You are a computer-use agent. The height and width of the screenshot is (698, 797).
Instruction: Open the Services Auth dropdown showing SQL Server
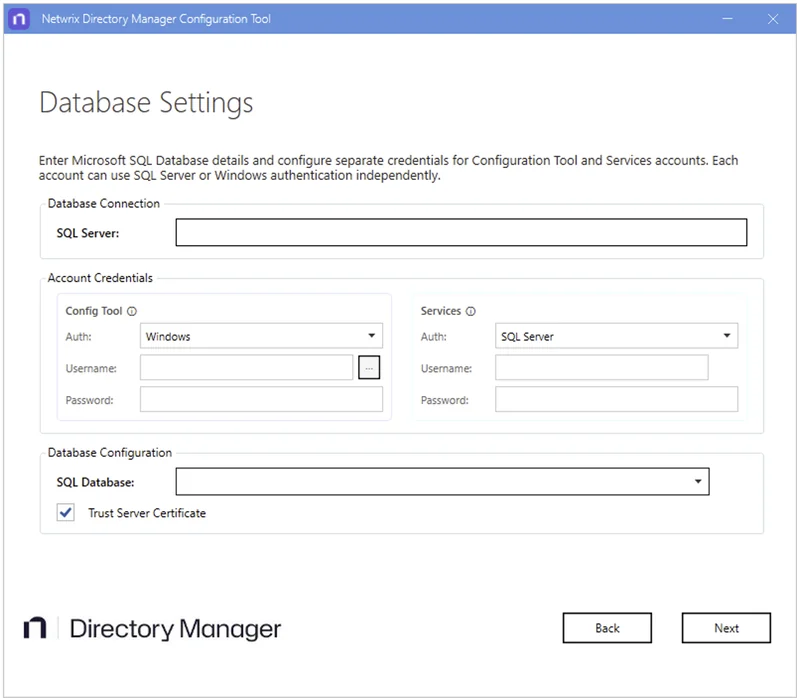tap(616, 336)
